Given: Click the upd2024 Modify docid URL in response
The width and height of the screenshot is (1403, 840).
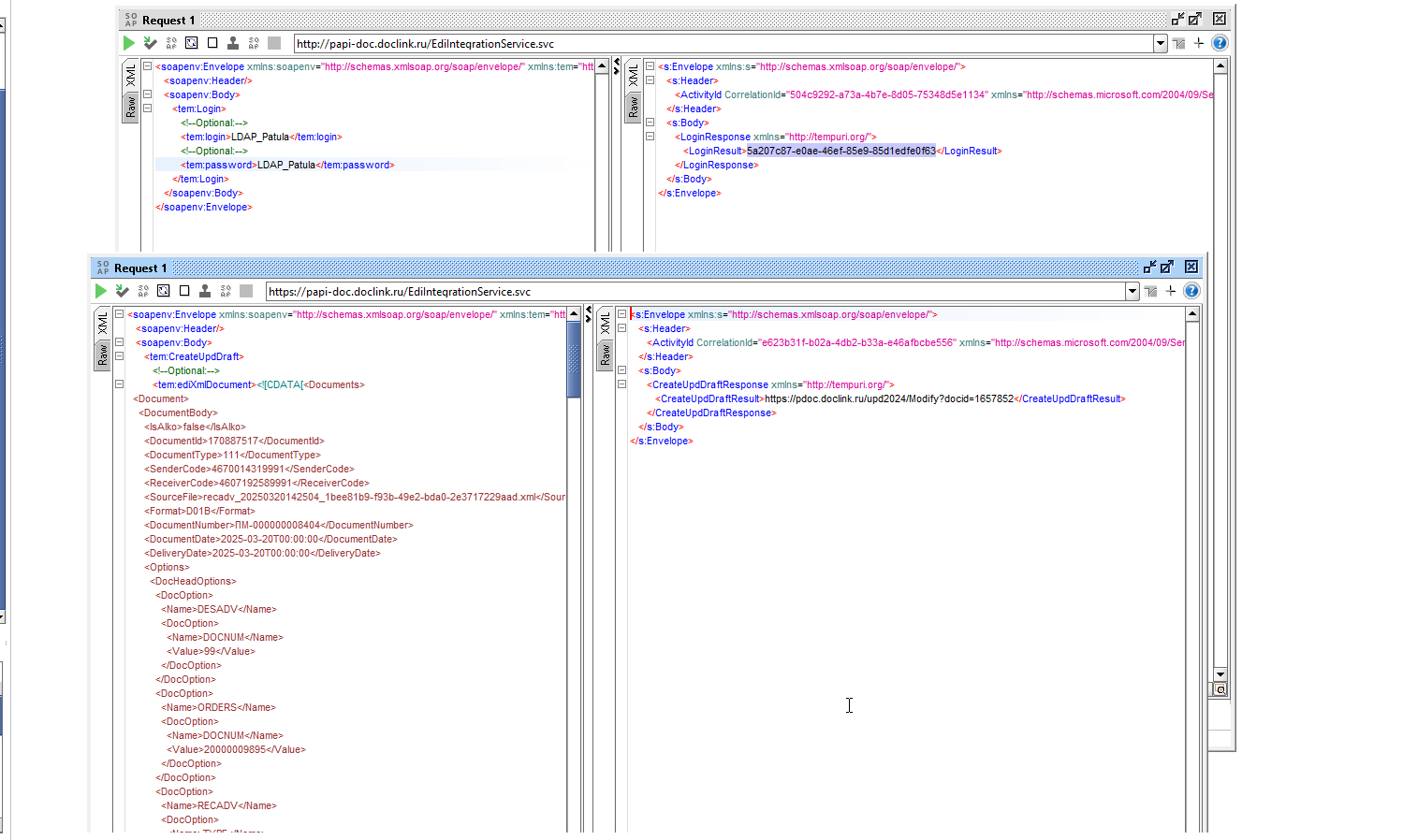Looking at the screenshot, I should point(888,398).
